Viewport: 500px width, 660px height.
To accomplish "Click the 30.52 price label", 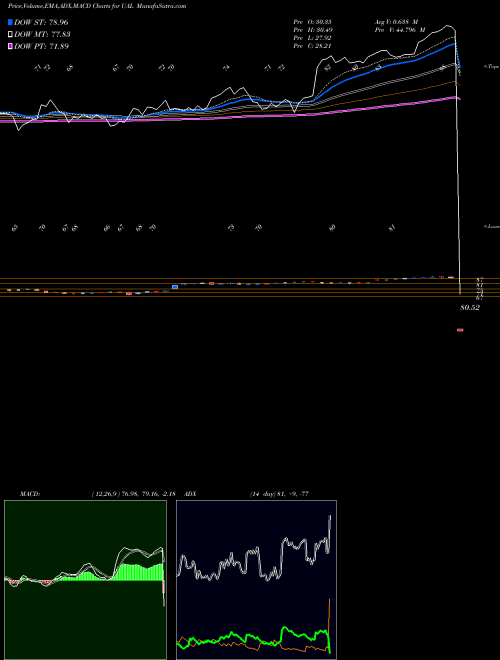I will [470, 307].
